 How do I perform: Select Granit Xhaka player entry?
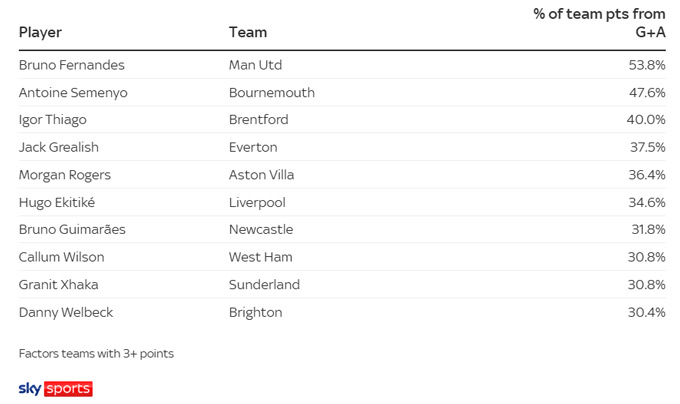pyautogui.click(x=59, y=284)
